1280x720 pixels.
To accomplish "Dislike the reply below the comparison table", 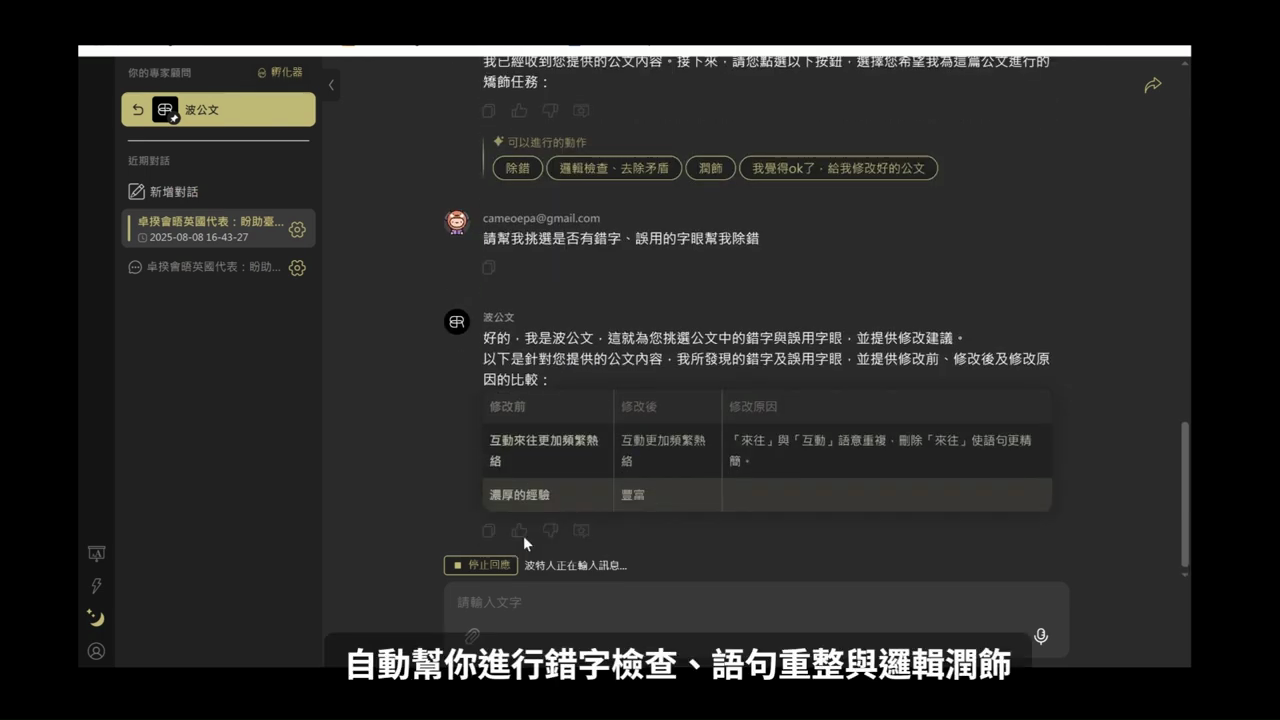I will 550,531.
